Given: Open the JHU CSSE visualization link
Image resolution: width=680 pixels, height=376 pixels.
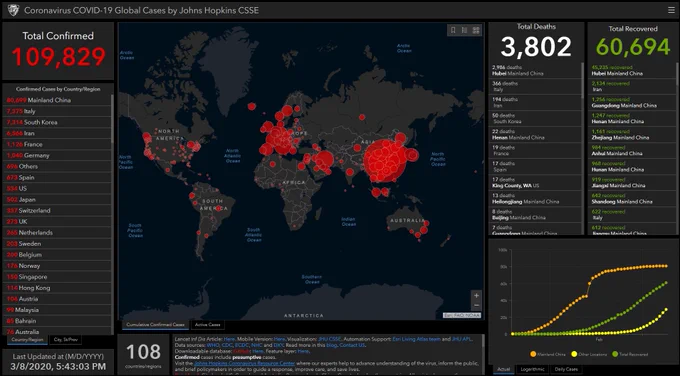Looking at the screenshot, I should pyautogui.click(x=330, y=339).
